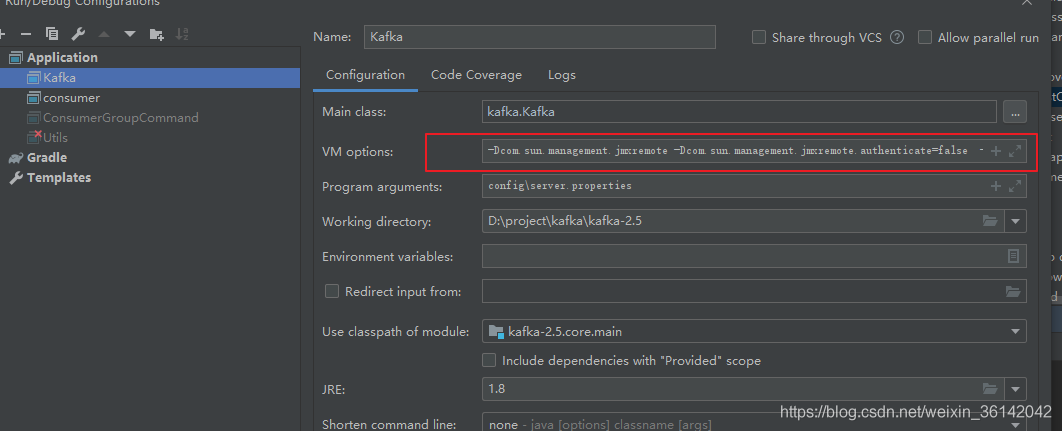The image size is (1062, 431).
Task: Open Working directory dropdown arrow
Action: click(x=1015, y=221)
